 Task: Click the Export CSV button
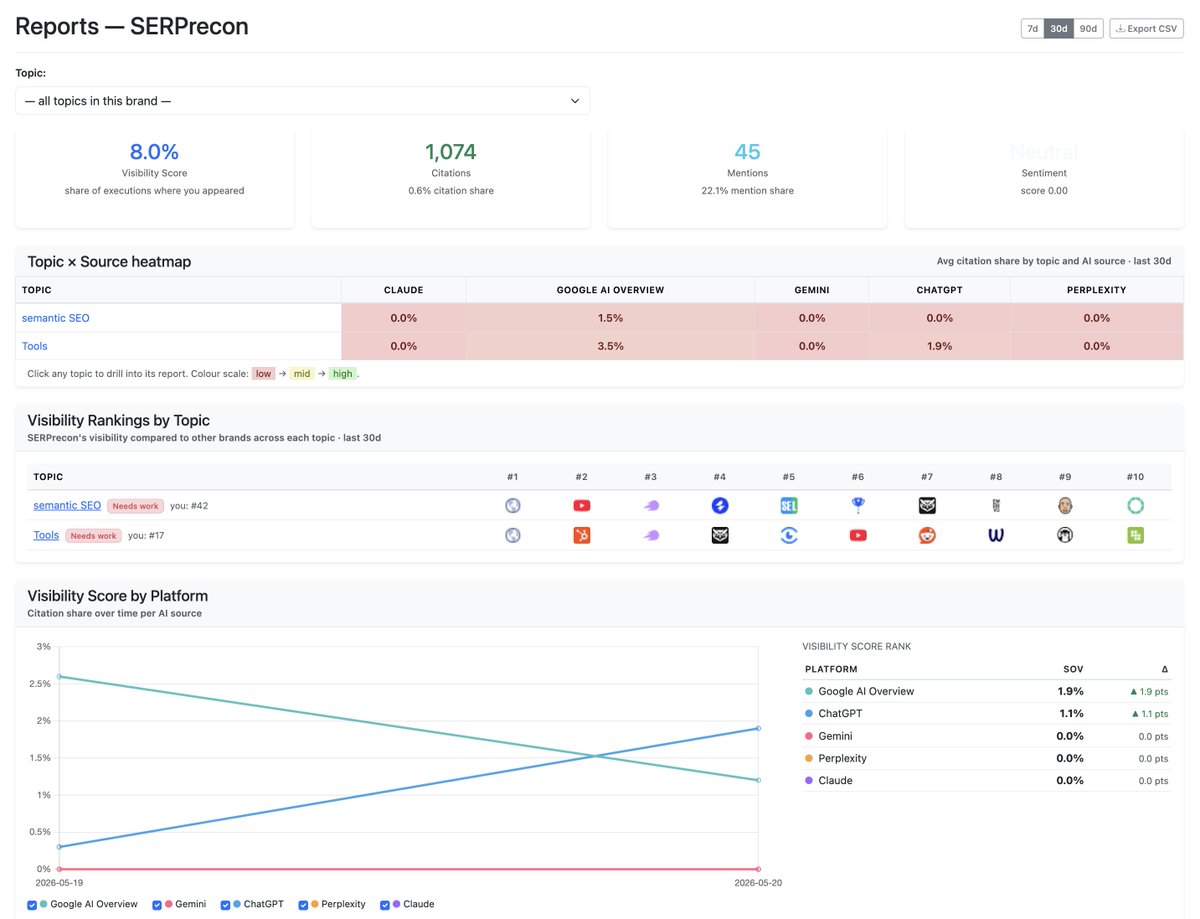(x=1147, y=29)
